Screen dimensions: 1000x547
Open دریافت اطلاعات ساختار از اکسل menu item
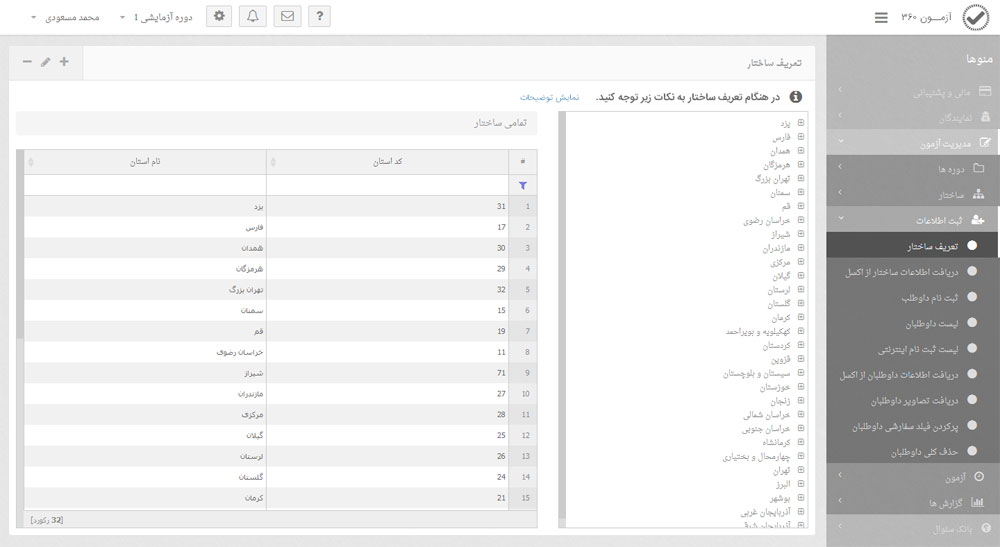click(x=913, y=271)
